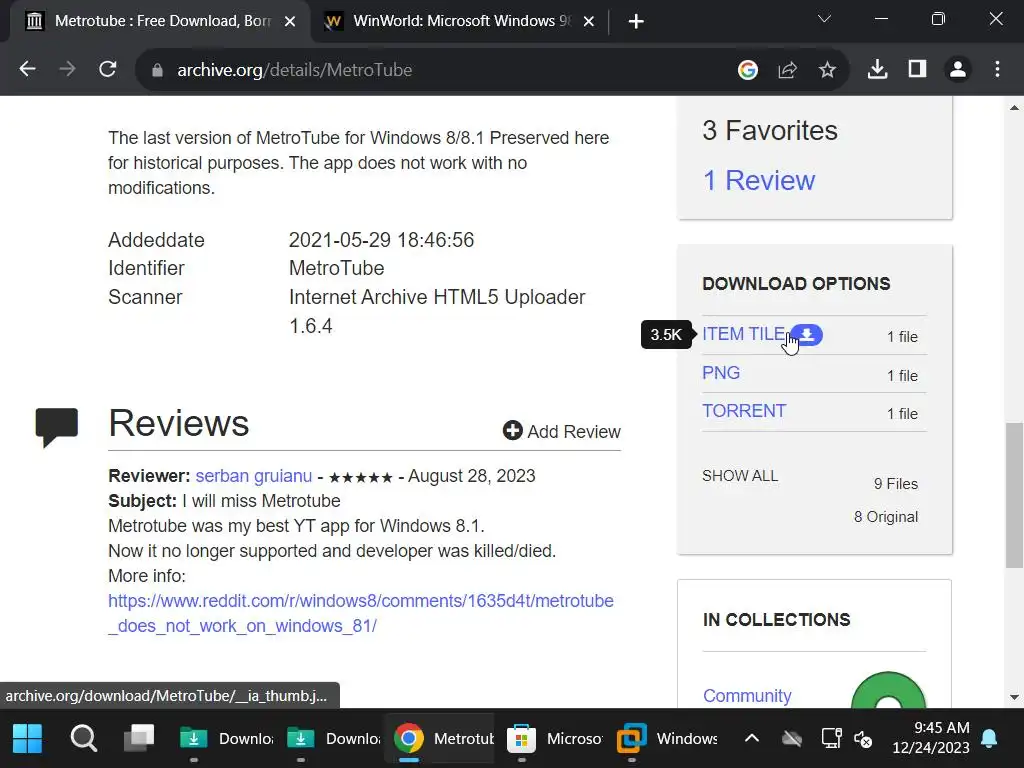The height and width of the screenshot is (768, 1024).
Task: Open the TORRENT download option
Action: point(744,411)
